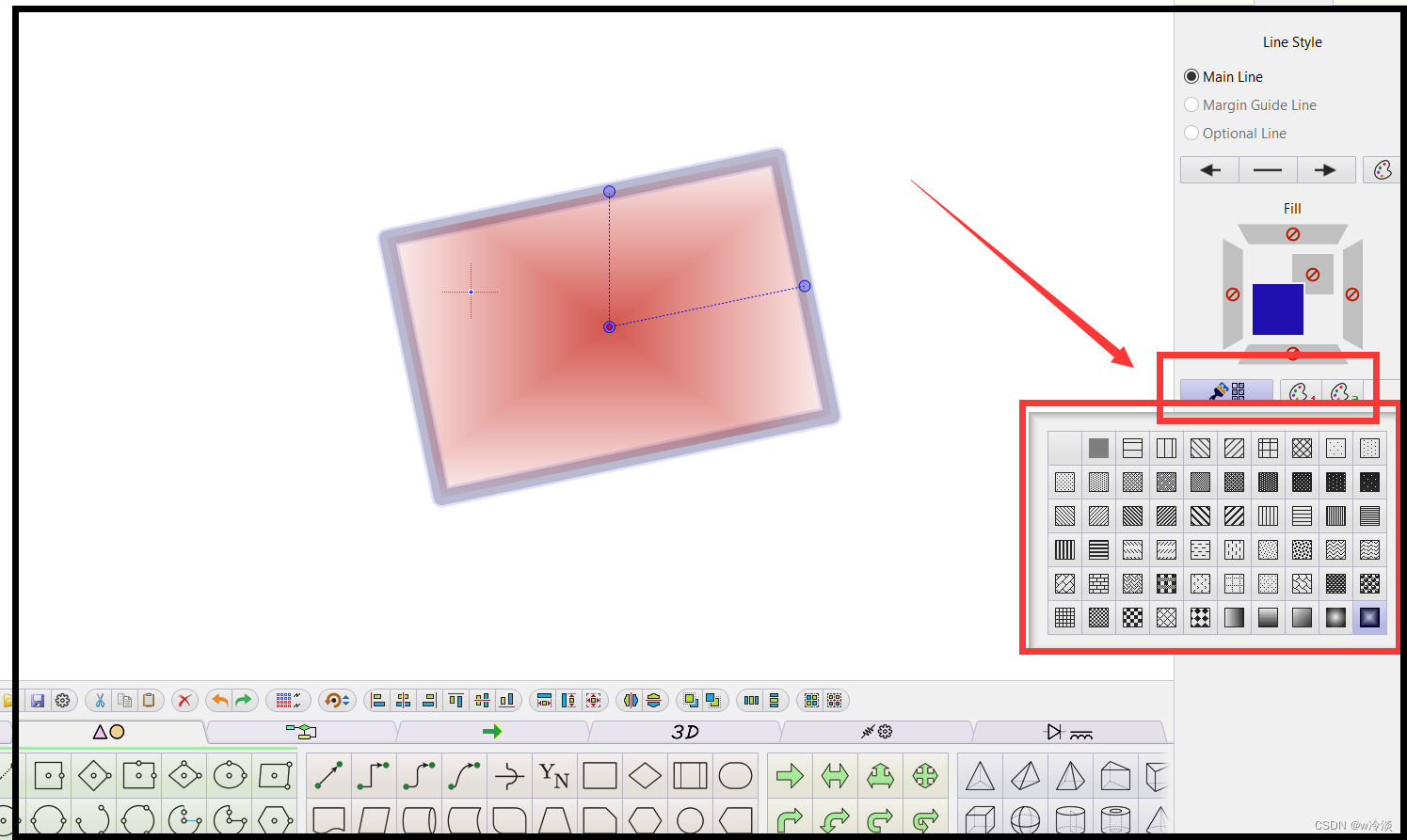The width and height of the screenshot is (1407, 840).
Task: Disable the left face fill
Action: (x=1233, y=294)
